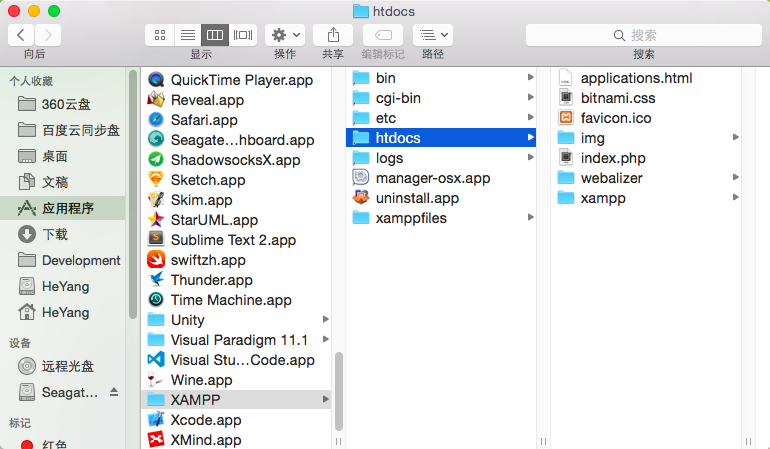Select 远程光盘 under devices
This screenshot has height=449, width=770.
(63, 366)
